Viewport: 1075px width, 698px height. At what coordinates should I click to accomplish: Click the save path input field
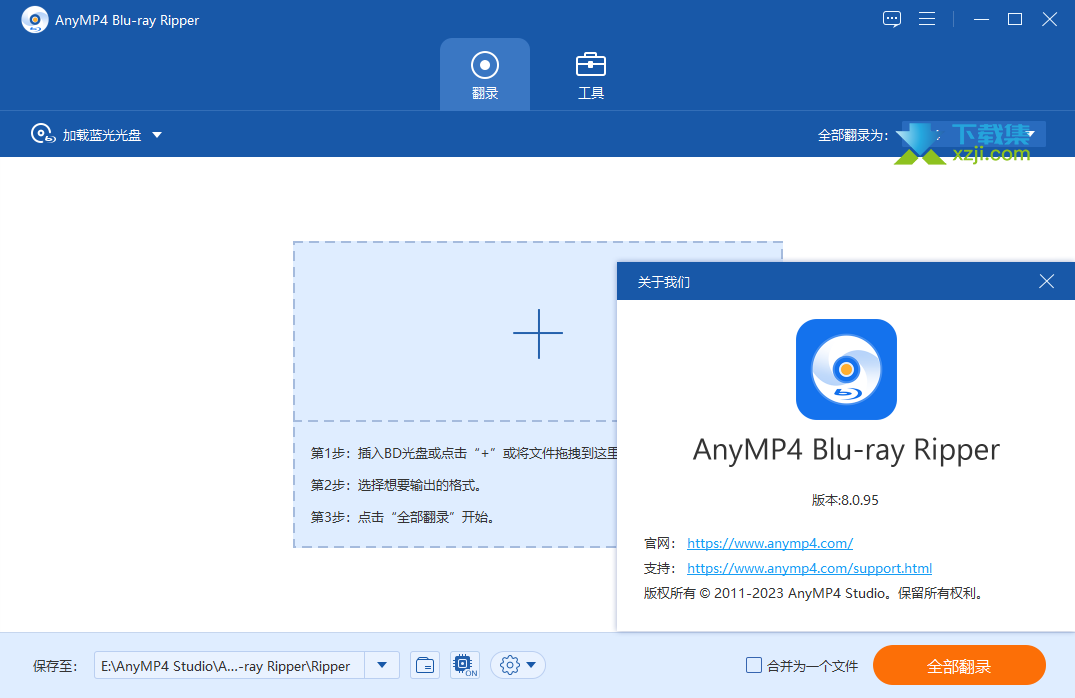pos(229,665)
